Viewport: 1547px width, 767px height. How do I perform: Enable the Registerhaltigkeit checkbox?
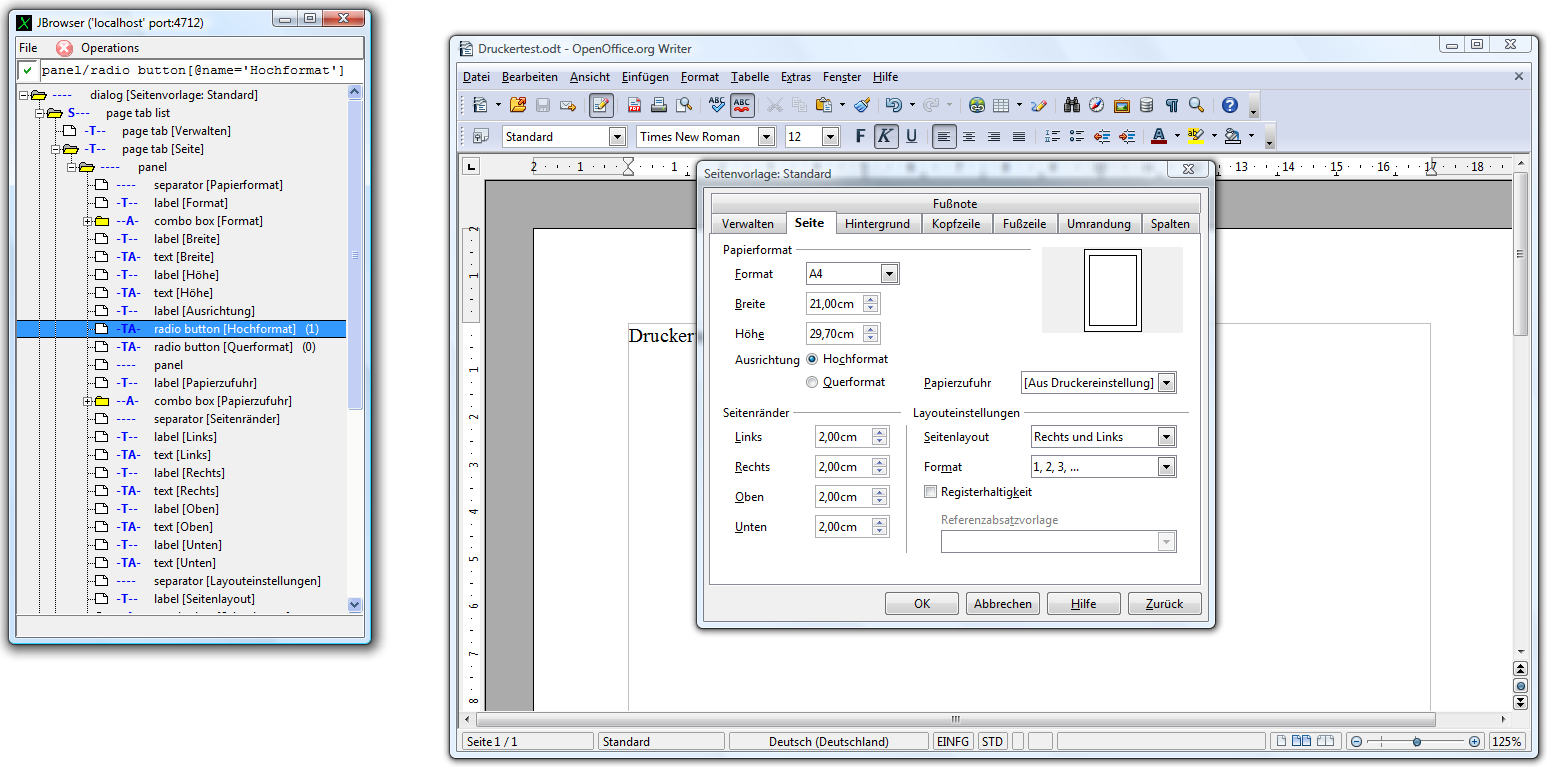click(x=931, y=492)
